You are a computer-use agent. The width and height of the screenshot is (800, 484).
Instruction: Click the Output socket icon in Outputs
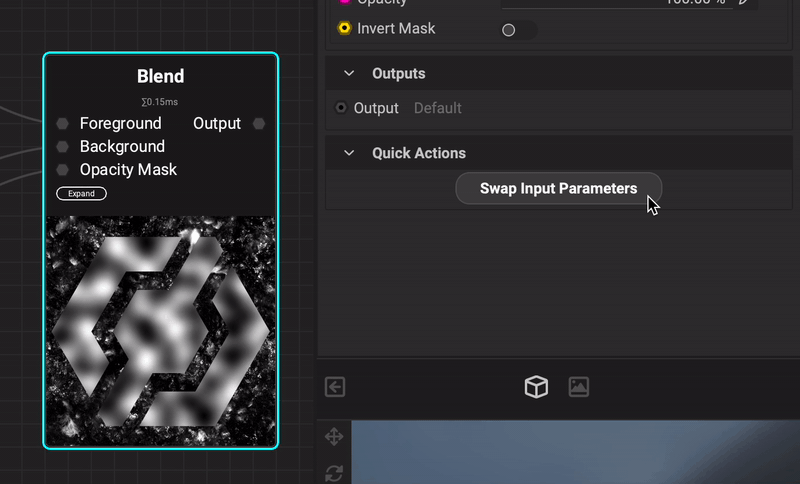pos(341,108)
